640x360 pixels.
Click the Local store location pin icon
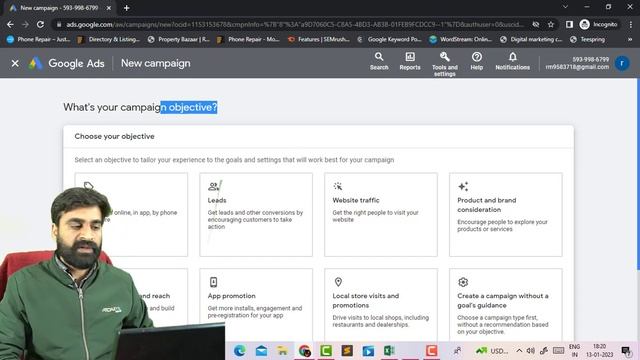pos(338,282)
